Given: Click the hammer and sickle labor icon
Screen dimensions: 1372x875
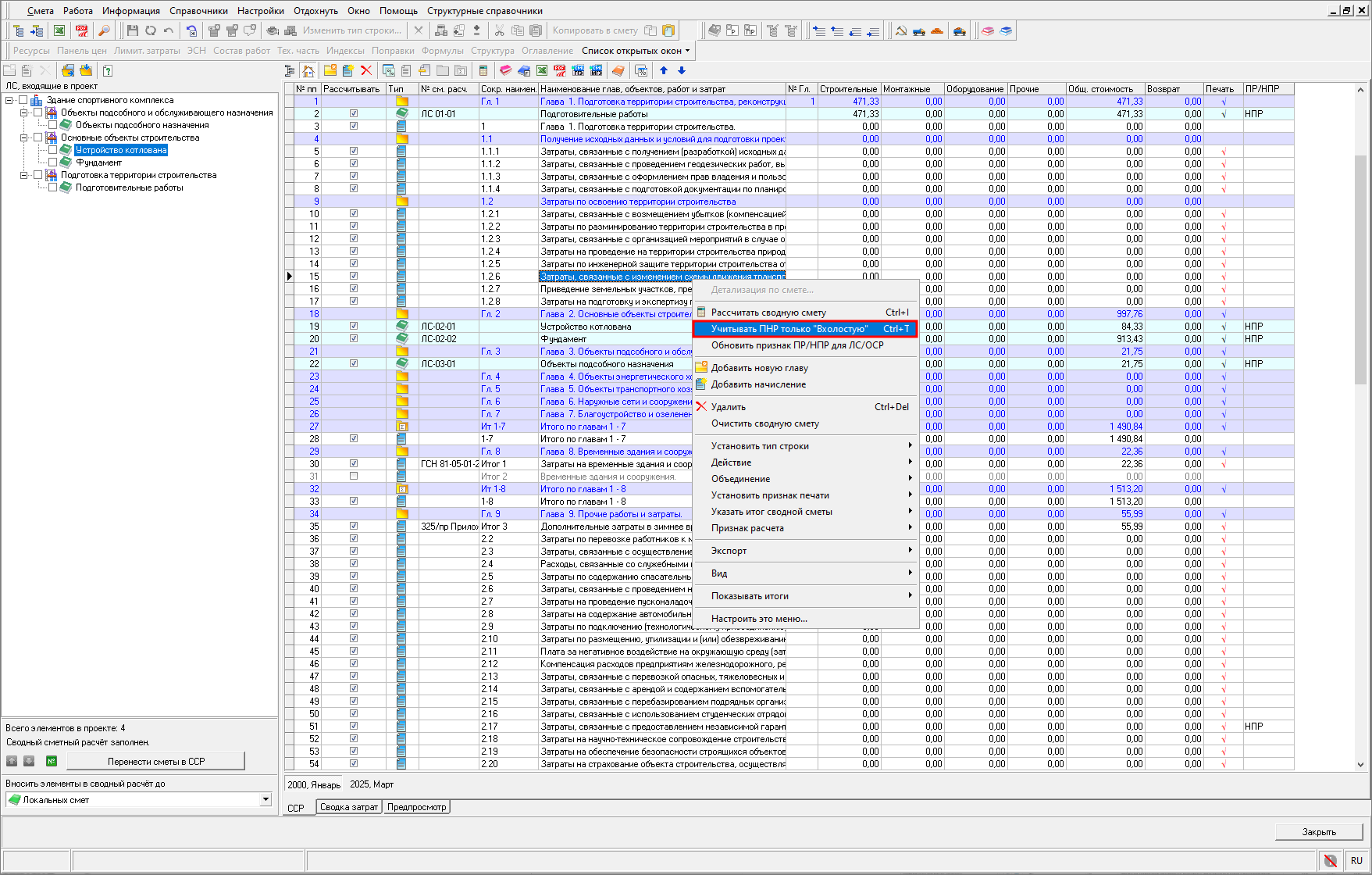Looking at the screenshot, I should [x=901, y=30].
